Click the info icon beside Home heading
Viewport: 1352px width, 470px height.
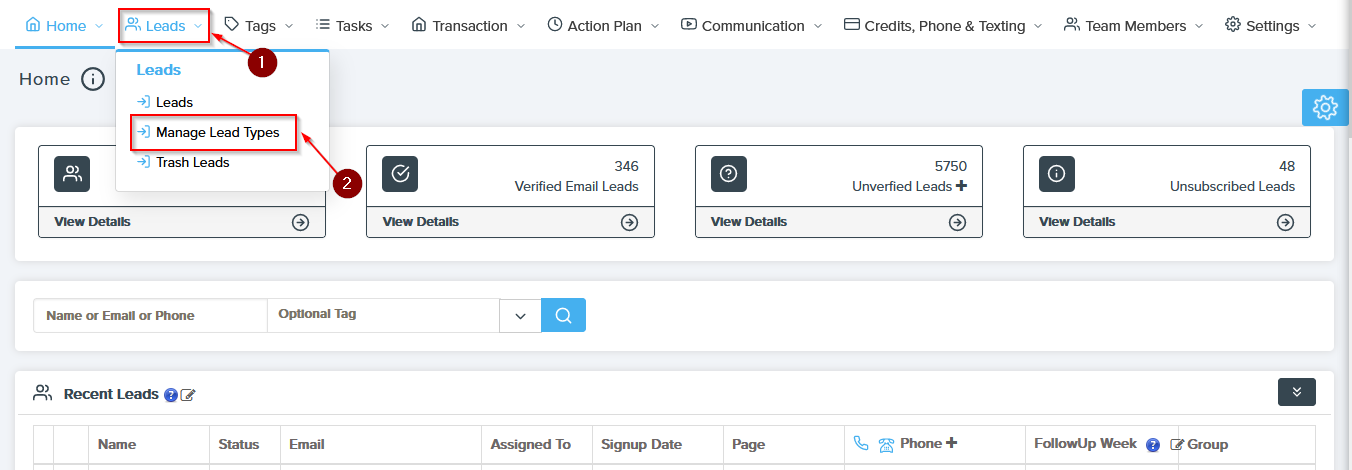pos(93,79)
